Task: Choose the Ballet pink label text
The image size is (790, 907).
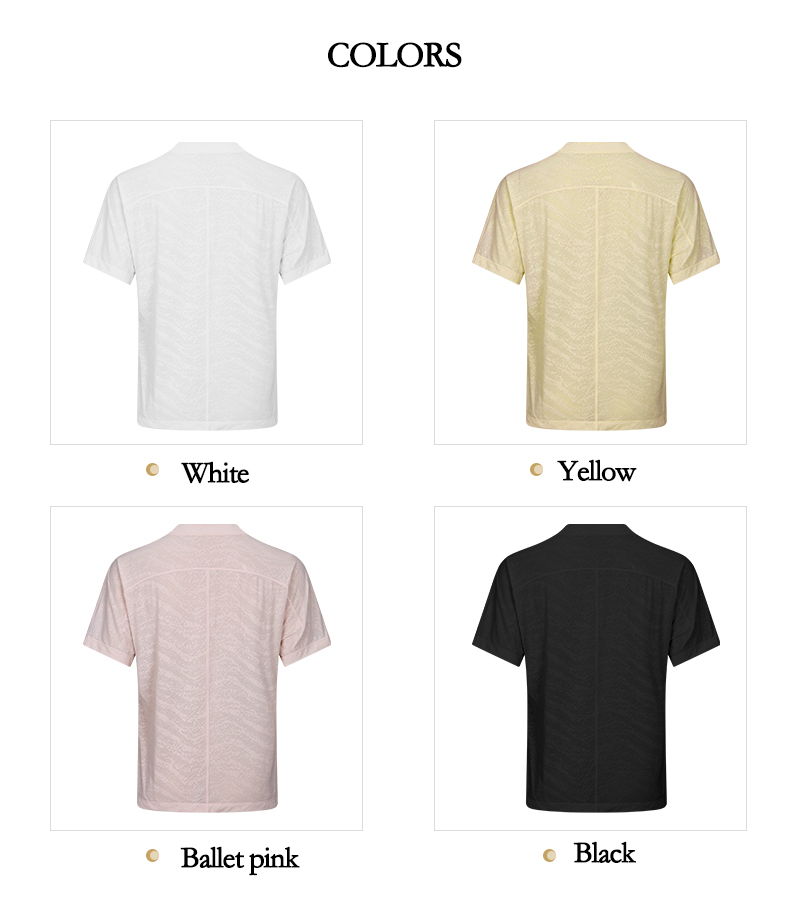Action: tap(239, 858)
